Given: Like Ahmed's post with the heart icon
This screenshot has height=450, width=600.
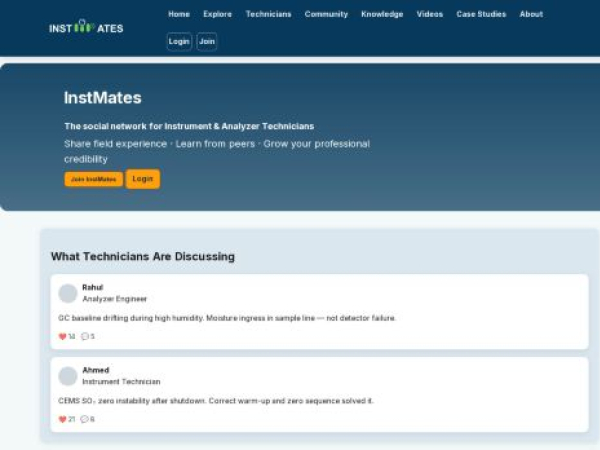Looking at the screenshot, I should (x=62, y=419).
